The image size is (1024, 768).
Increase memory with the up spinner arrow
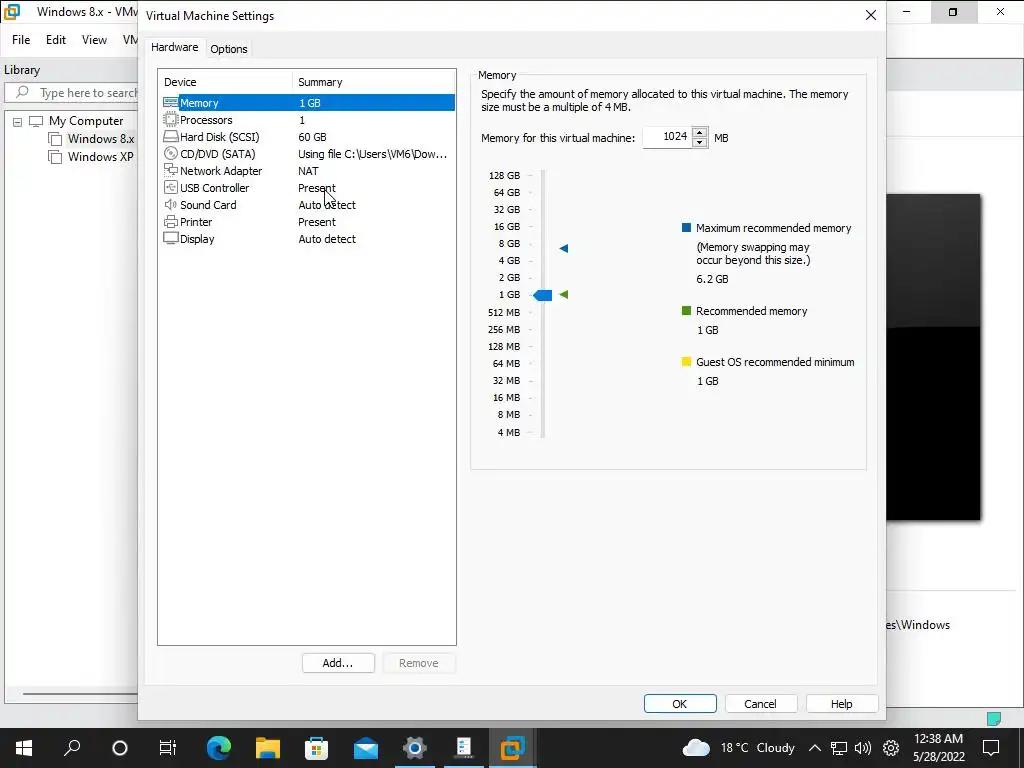699,132
